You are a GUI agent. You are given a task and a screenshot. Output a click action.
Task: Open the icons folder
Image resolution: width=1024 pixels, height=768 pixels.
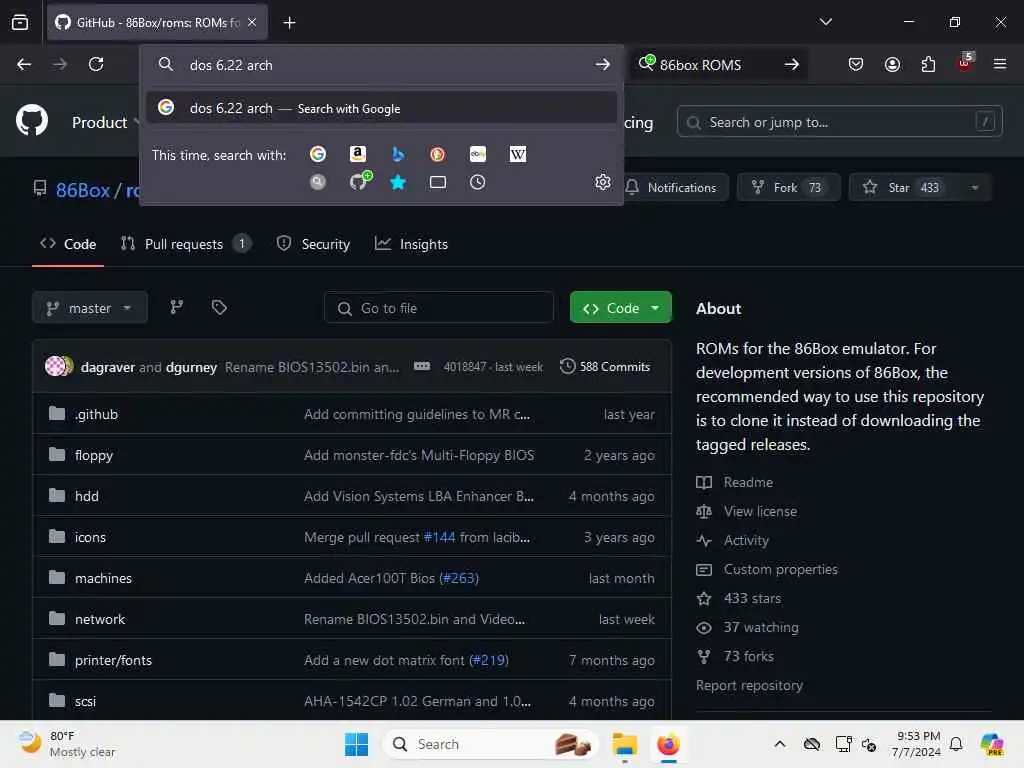[x=90, y=537]
